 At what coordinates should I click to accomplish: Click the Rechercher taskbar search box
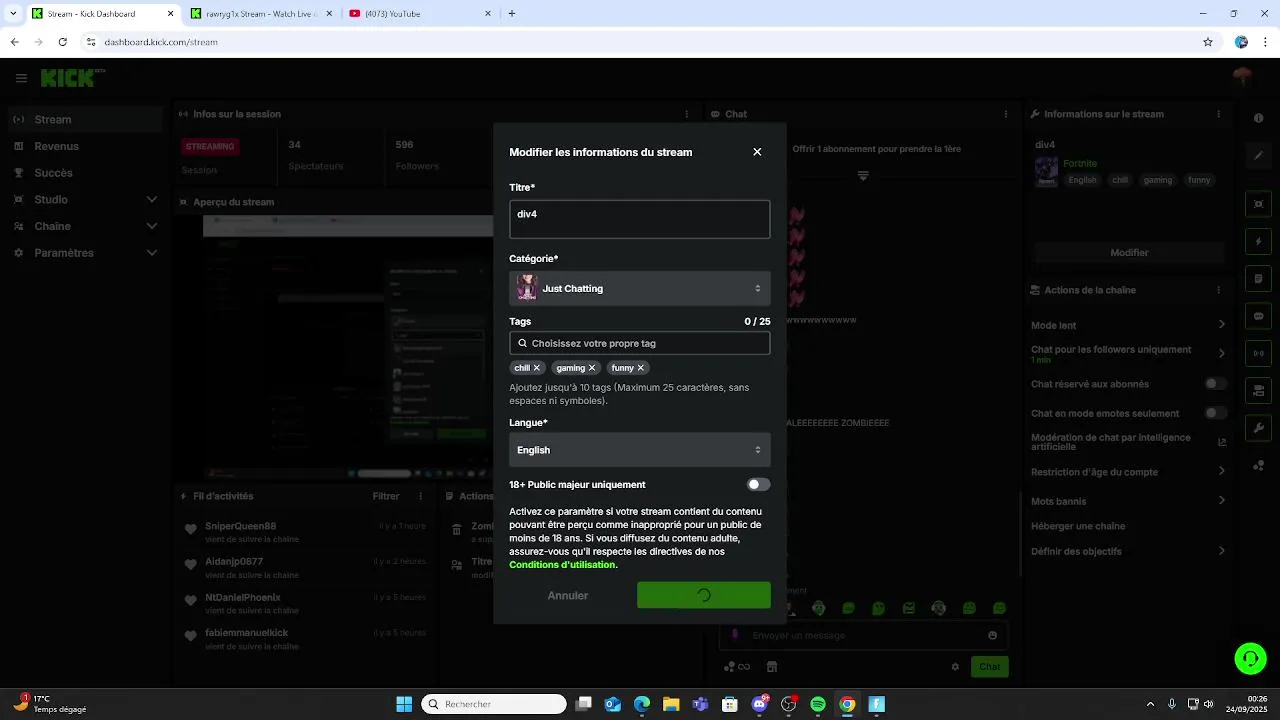[494, 704]
